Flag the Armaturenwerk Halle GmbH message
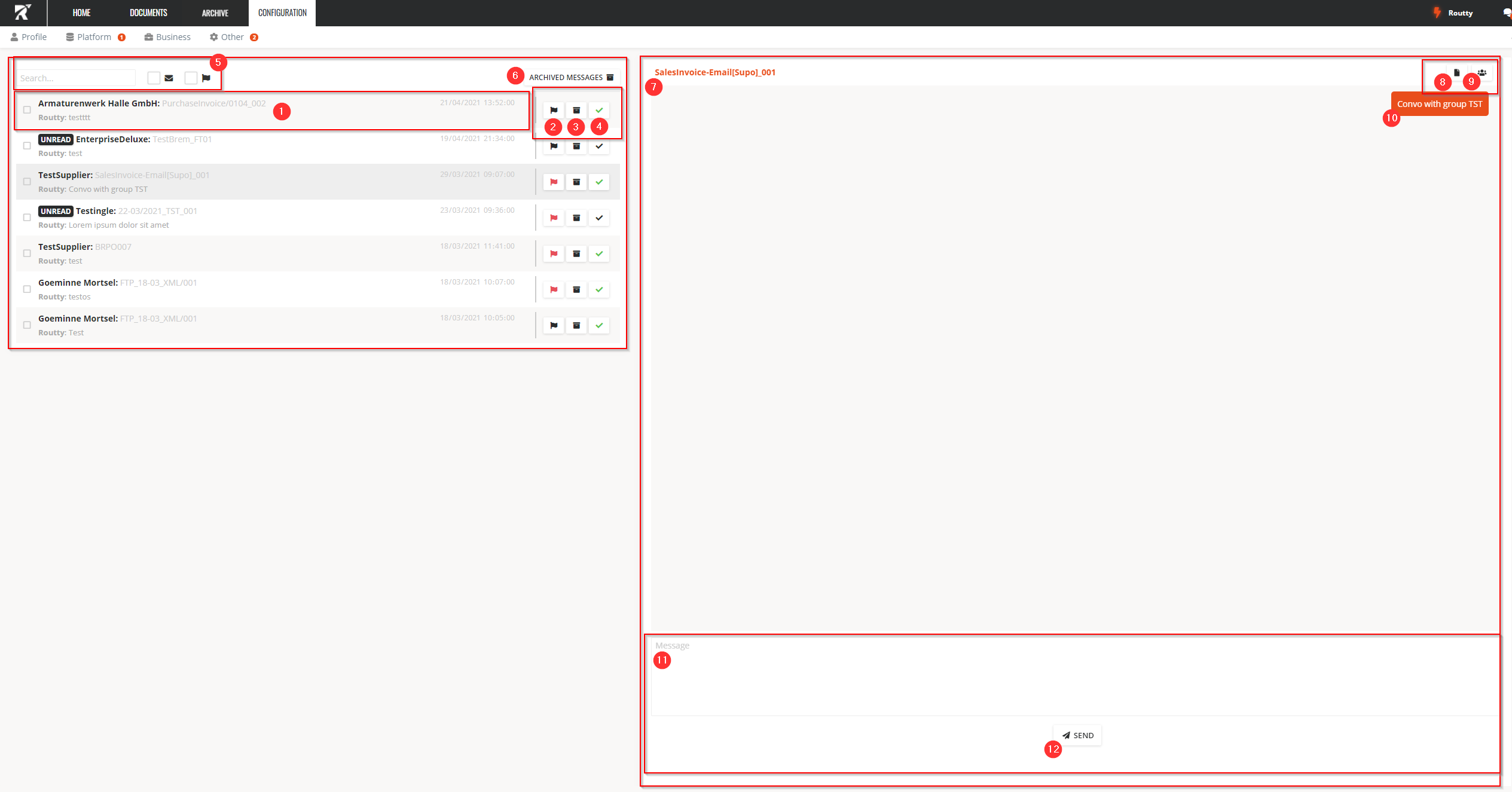Screen dimensions: 1512x792 [x=554, y=110]
